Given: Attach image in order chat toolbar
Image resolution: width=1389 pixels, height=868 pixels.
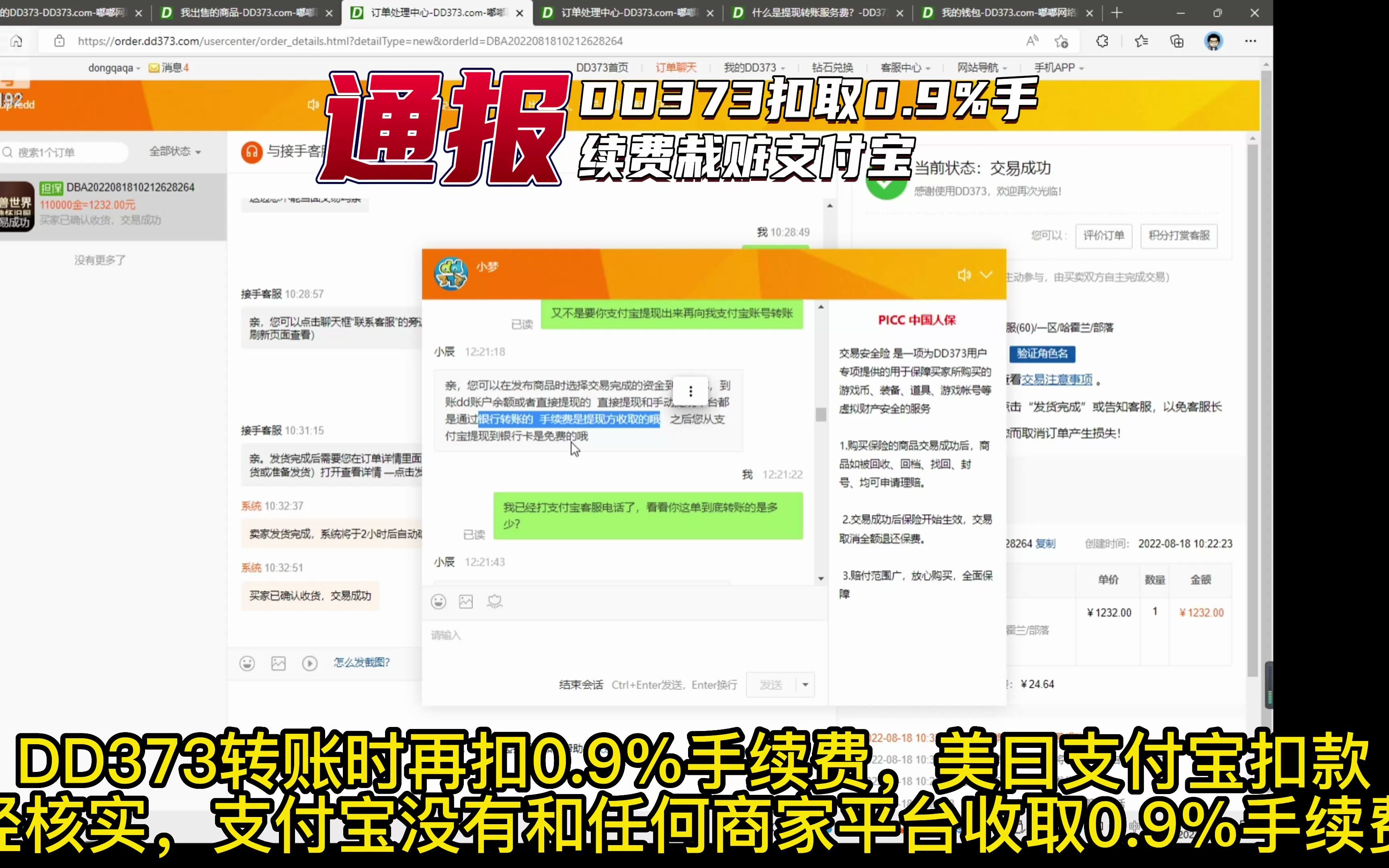Looking at the screenshot, I should [279, 663].
